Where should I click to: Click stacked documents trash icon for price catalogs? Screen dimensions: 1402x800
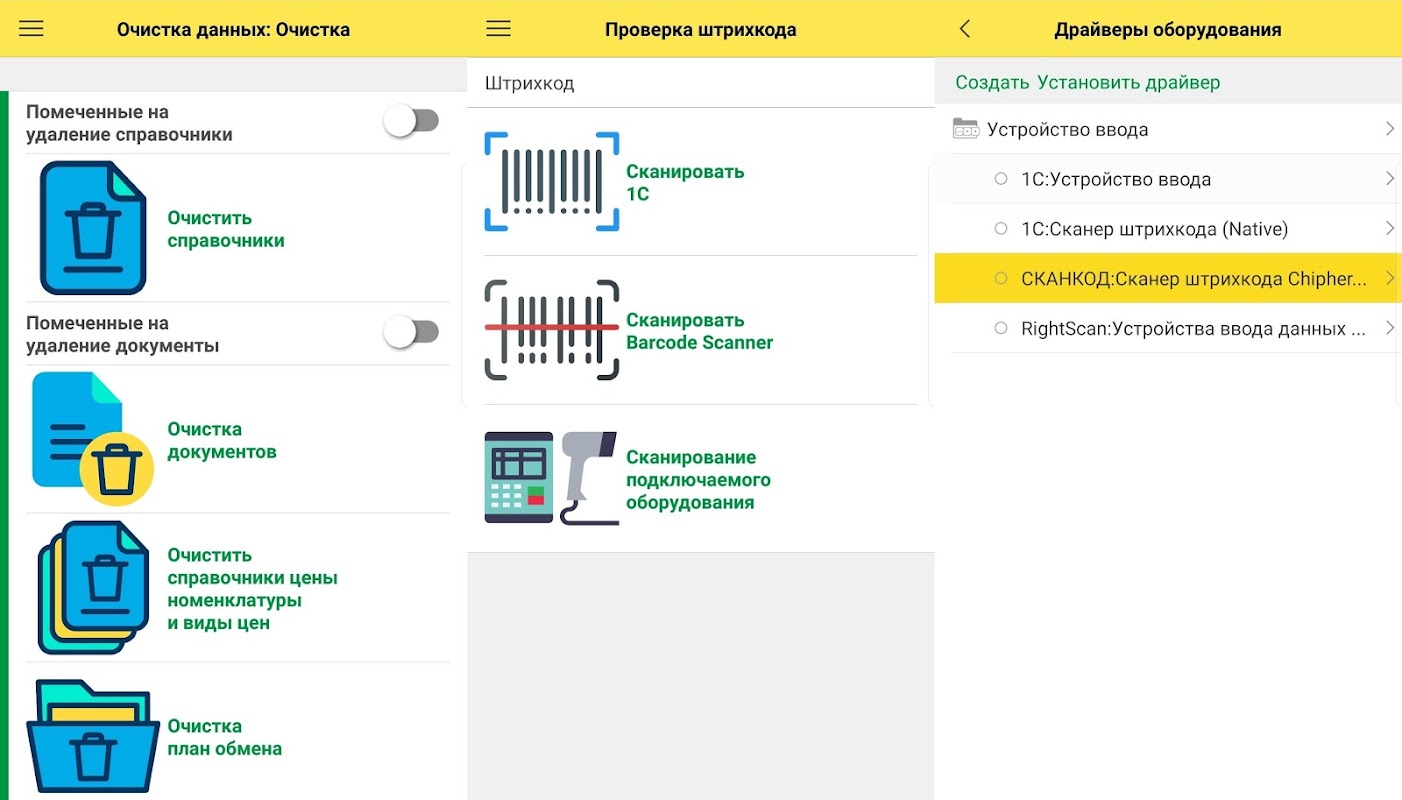93,588
